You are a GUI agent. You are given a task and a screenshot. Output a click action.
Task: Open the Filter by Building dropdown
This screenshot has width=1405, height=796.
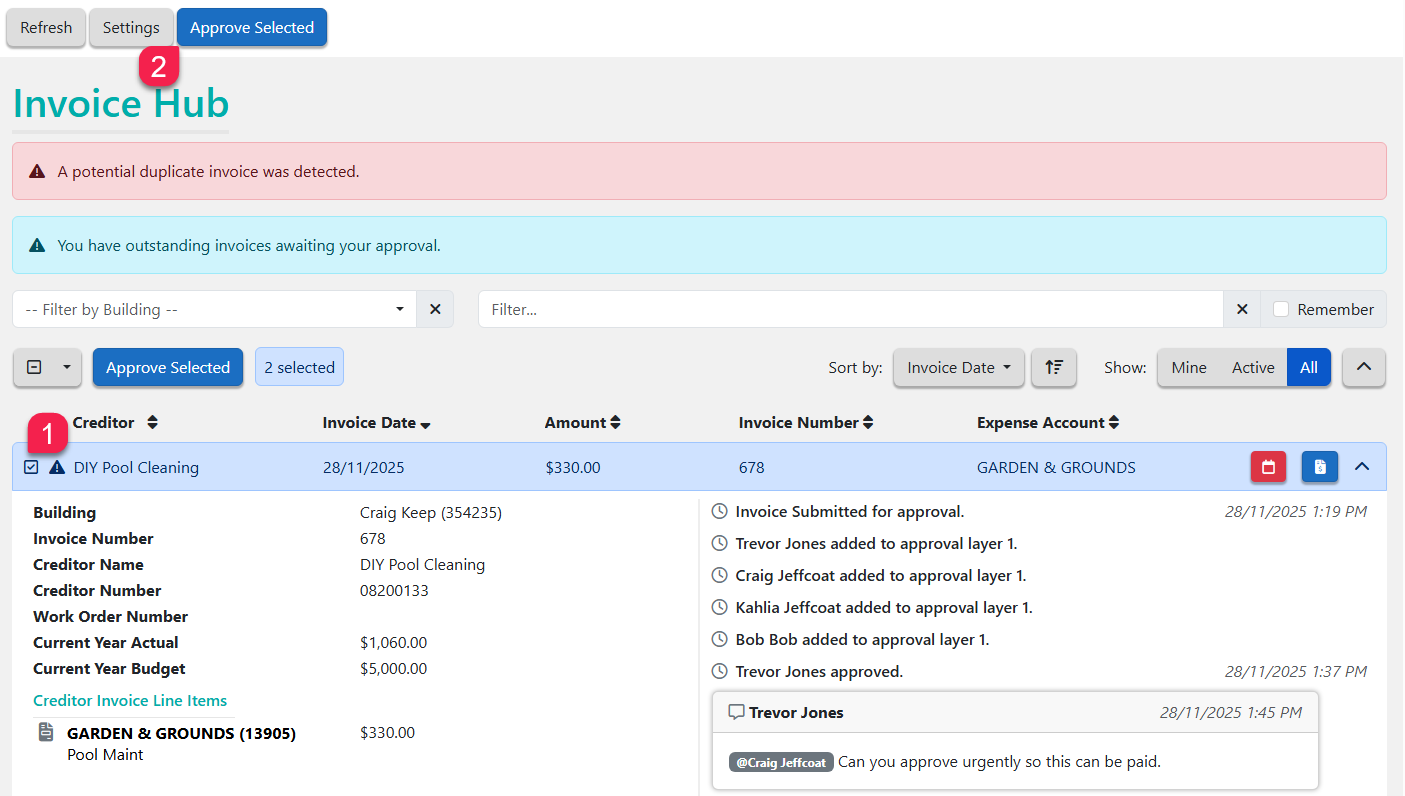(215, 310)
